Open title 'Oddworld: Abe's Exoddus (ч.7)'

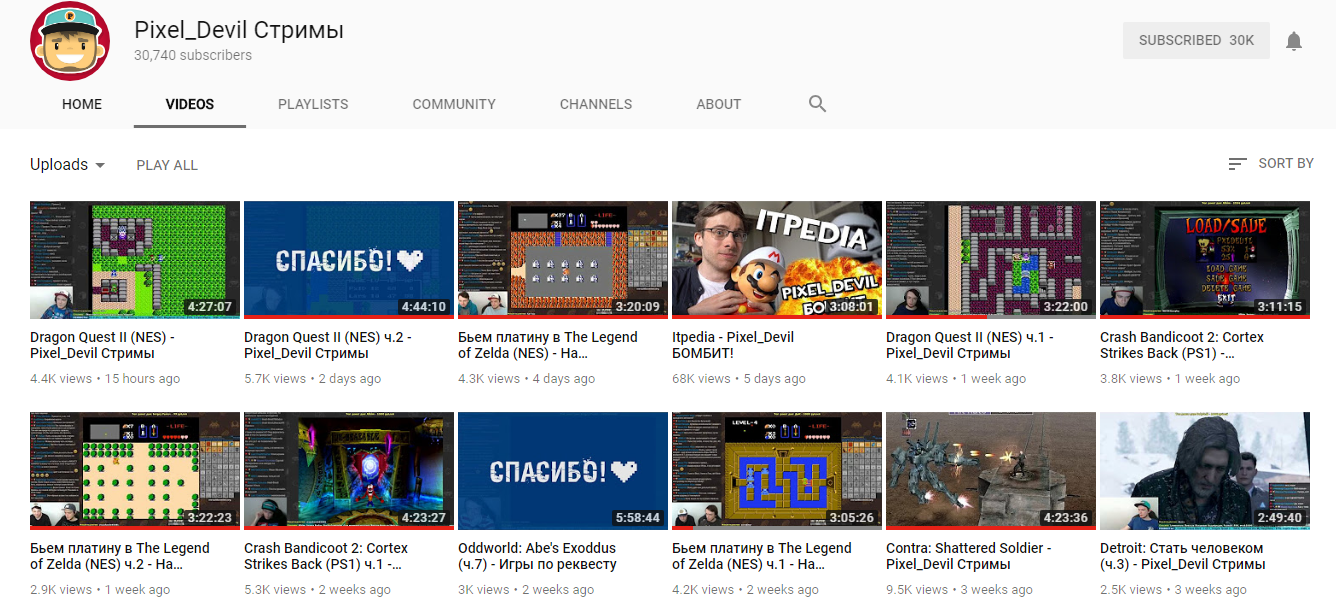537,556
